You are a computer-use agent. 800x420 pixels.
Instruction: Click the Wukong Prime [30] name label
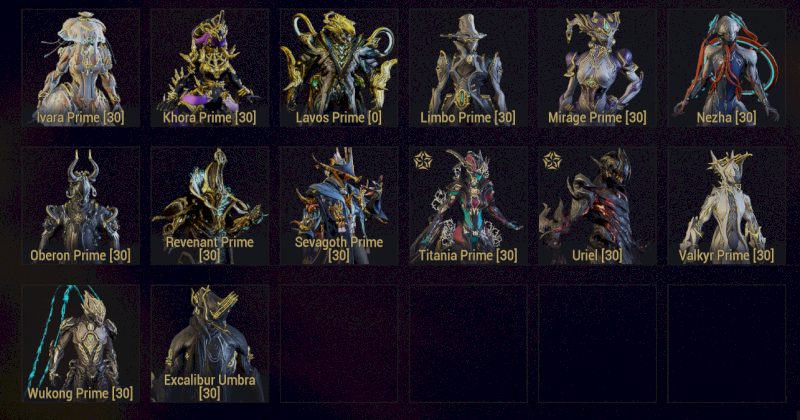point(81,393)
